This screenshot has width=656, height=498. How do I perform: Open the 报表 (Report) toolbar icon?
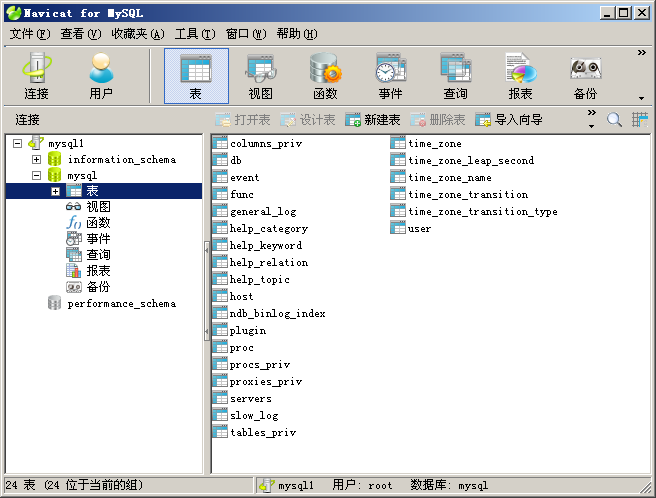520,76
